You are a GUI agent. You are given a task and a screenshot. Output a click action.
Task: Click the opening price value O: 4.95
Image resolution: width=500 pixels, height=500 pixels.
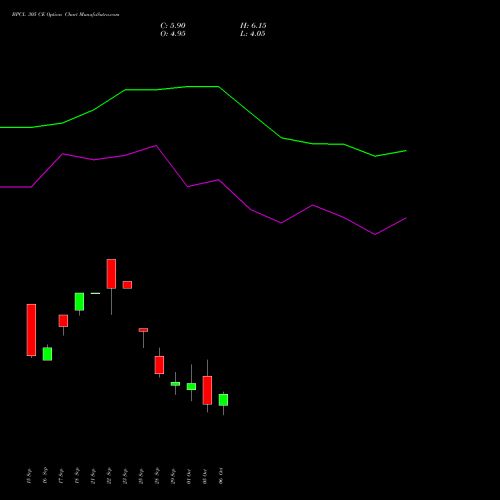click(x=173, y=34)
